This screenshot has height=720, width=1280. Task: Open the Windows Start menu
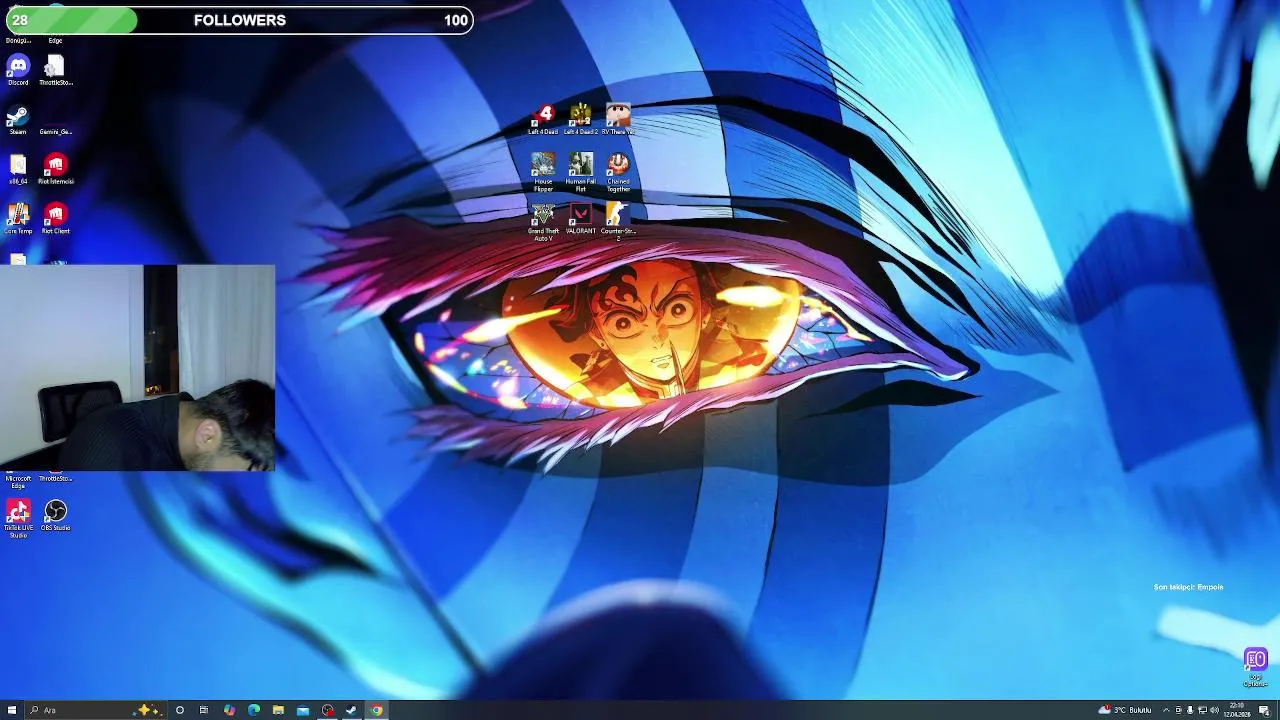(x=12, y=710)
